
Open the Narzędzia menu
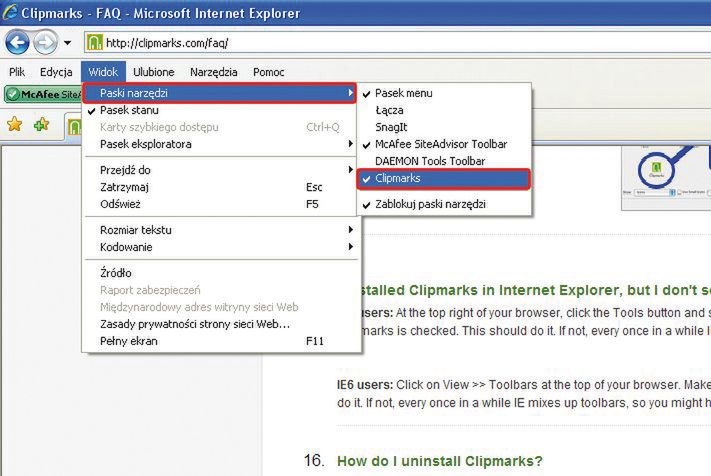214,72
